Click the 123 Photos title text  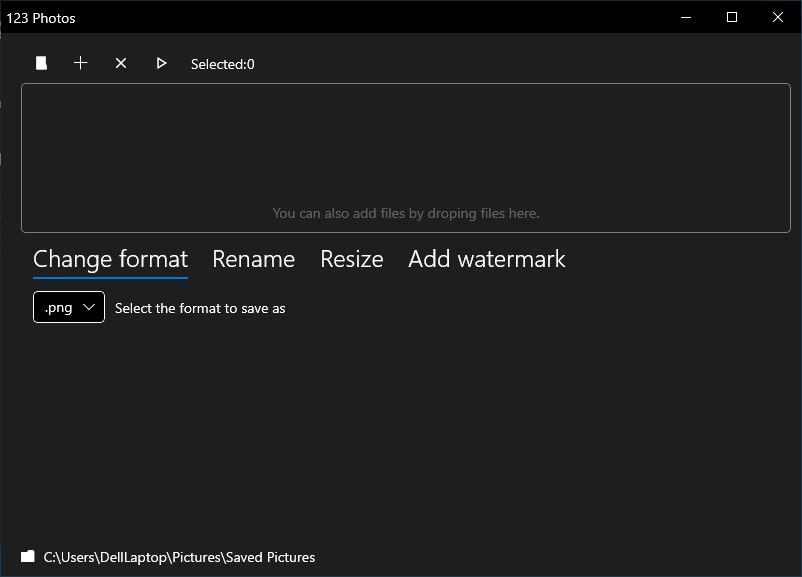tap(41, 18)
